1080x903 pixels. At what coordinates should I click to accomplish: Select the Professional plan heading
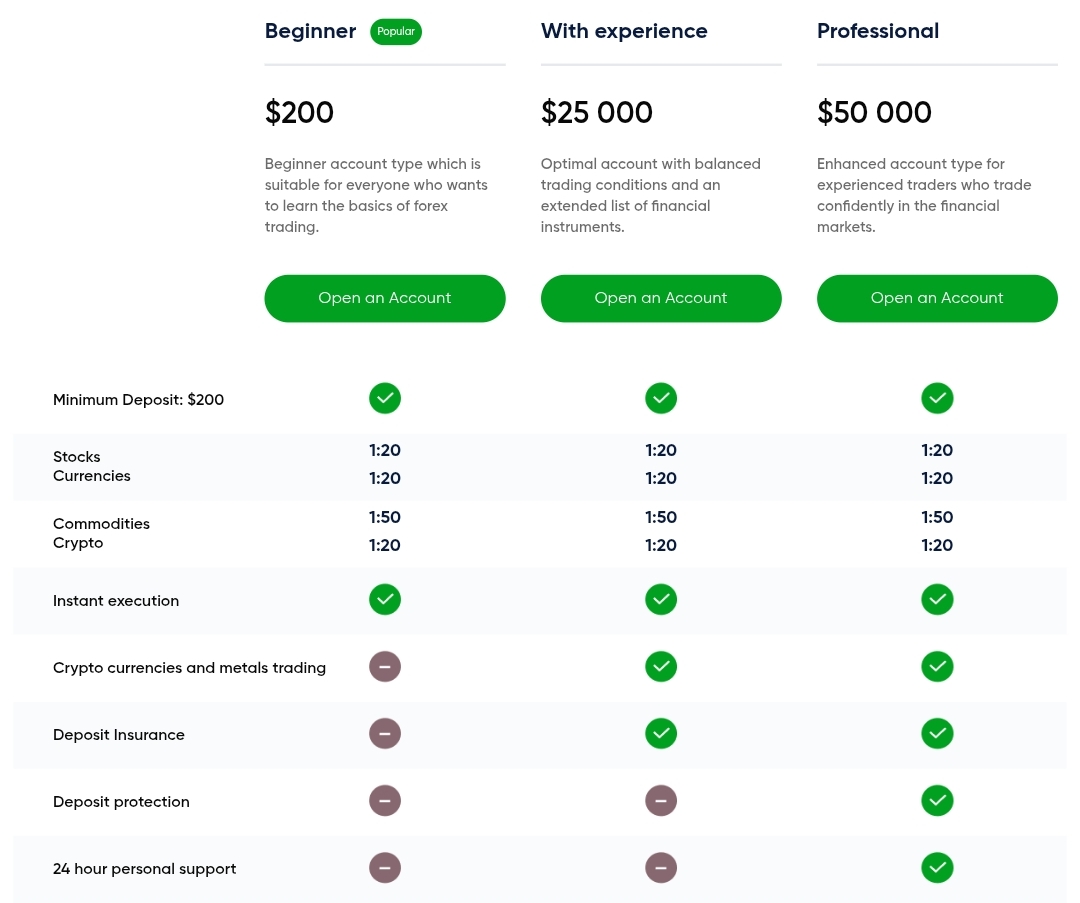point(878,31)
